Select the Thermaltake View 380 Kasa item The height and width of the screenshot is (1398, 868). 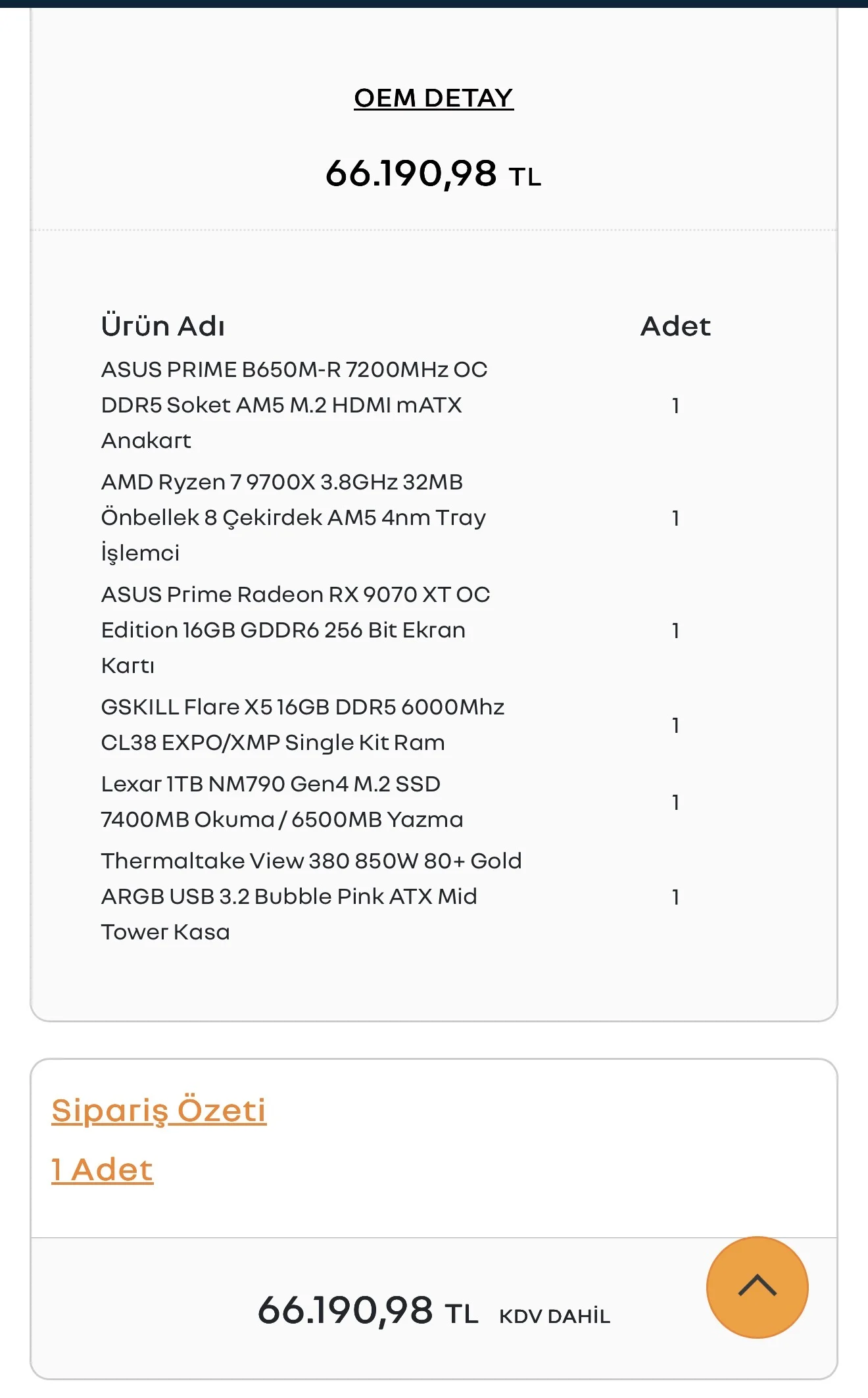click(311, 896)
